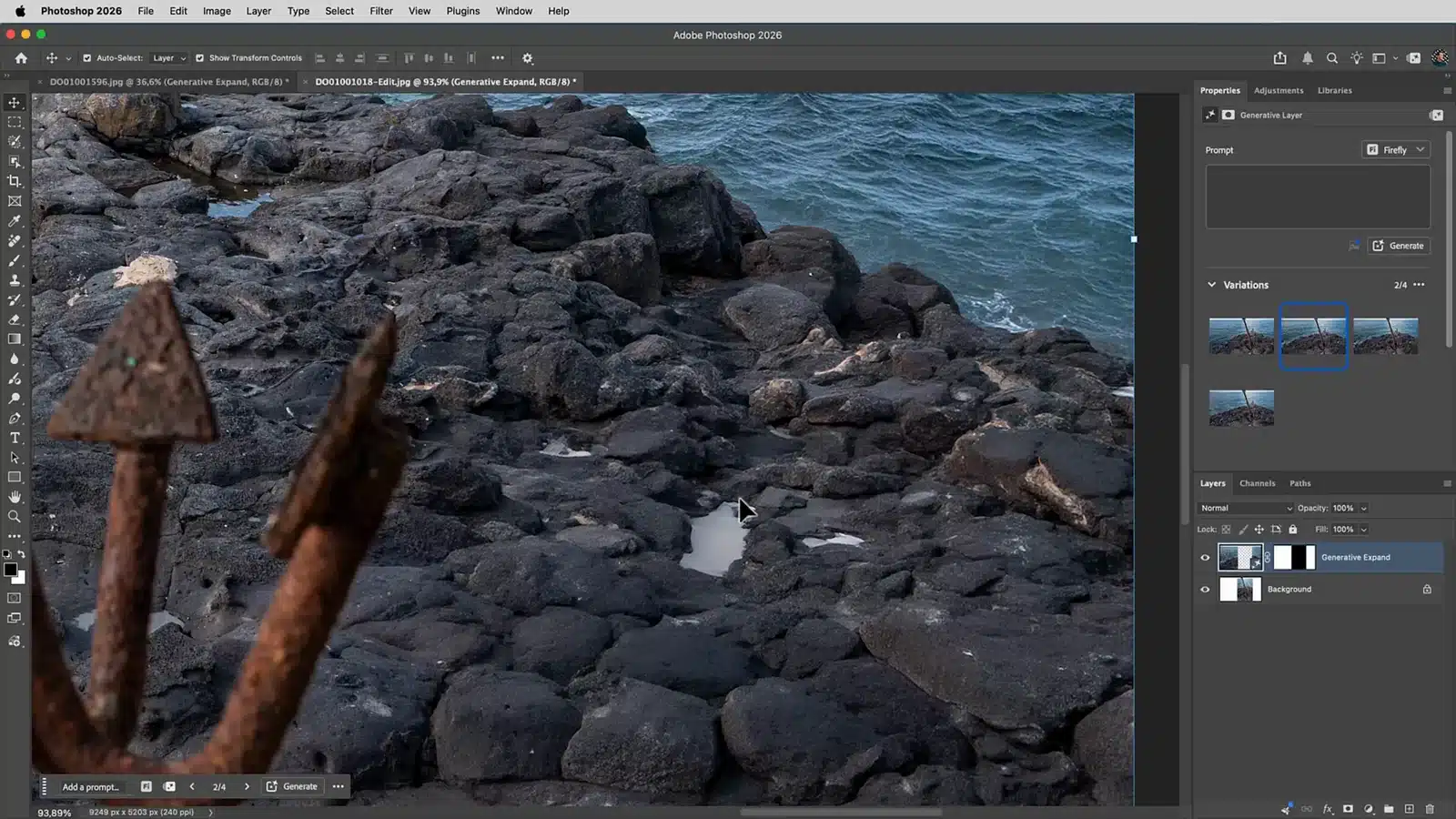Click Generate button in Properties panel

(x=1399, y=246)
